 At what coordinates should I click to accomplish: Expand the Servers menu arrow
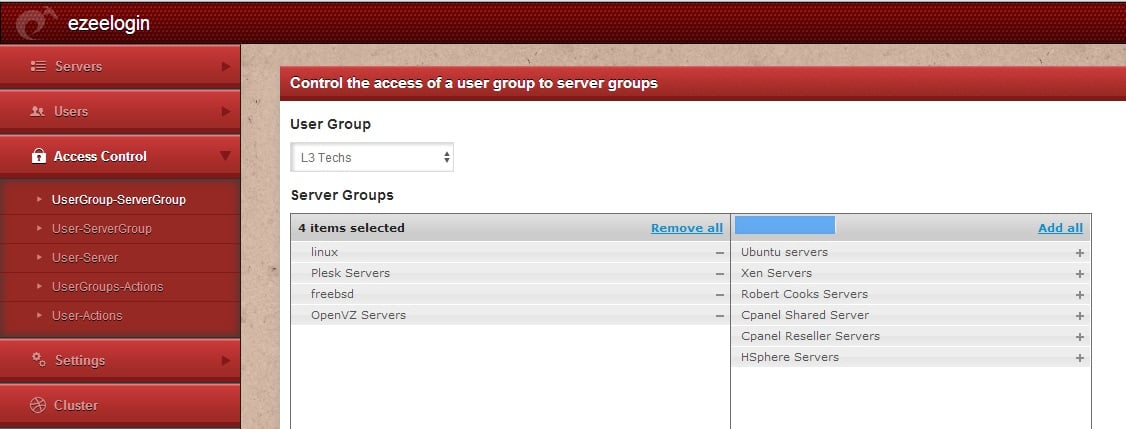pos(226,66)
